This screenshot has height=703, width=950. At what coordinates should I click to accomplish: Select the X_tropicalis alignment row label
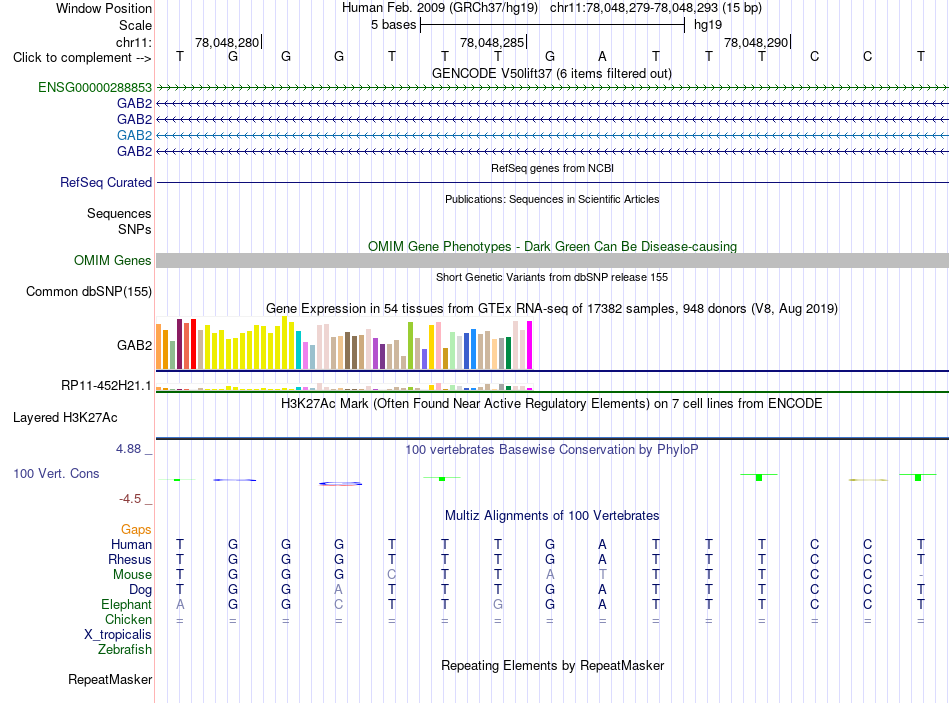[118, 635]
